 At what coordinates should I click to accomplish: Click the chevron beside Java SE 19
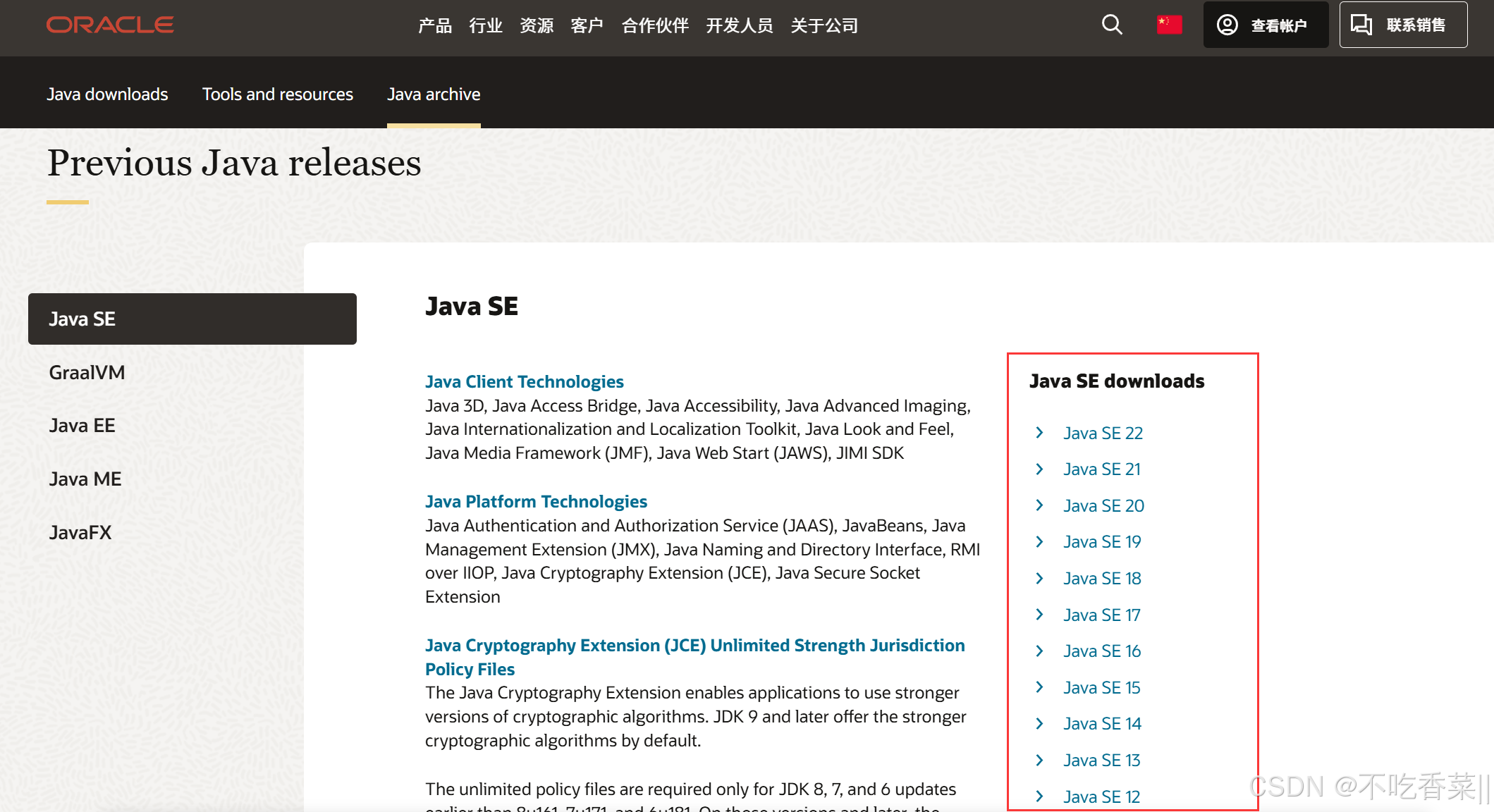point(1039,541)
